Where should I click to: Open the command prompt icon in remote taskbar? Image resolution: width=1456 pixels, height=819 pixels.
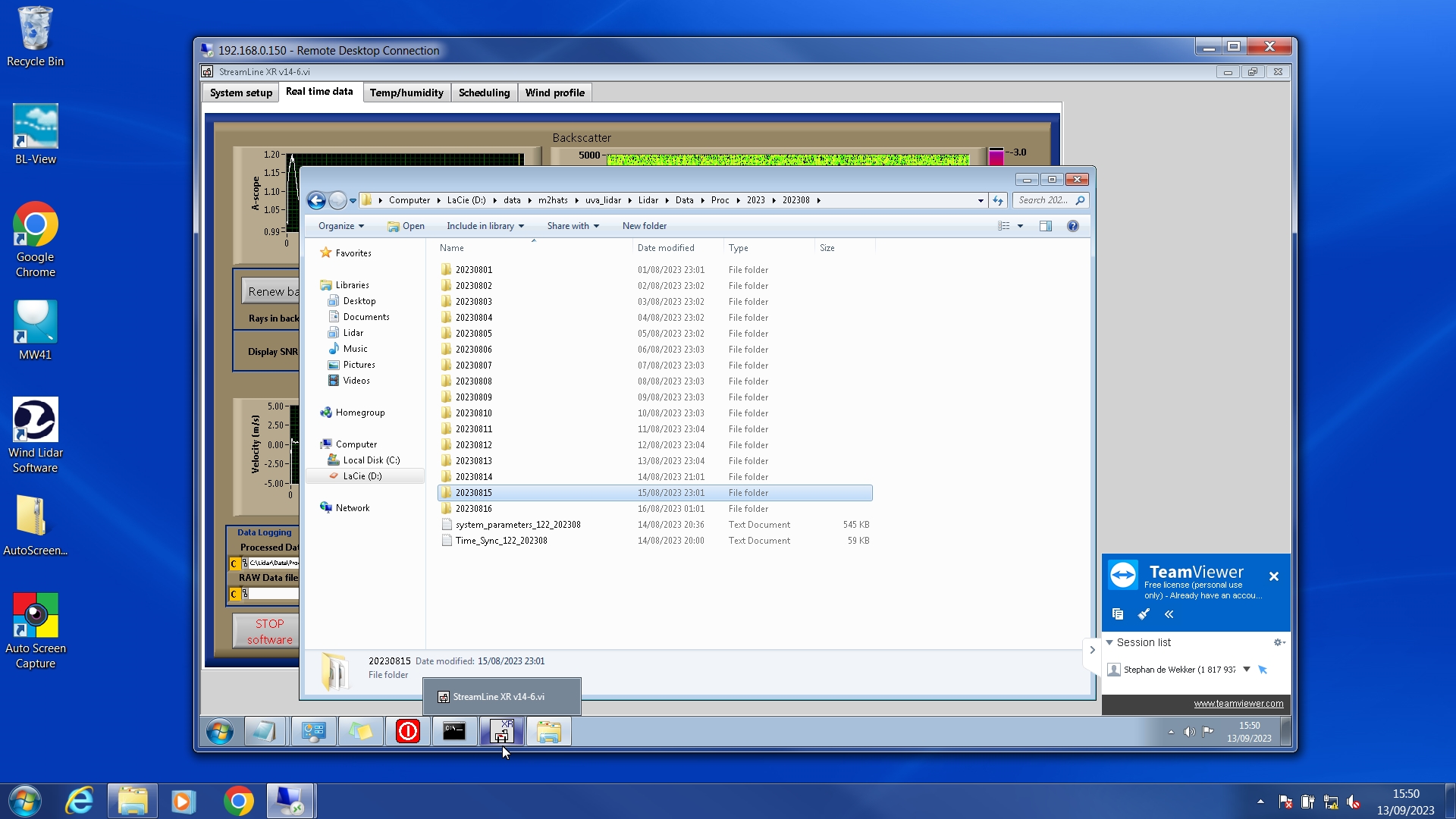tap(454, 732)
